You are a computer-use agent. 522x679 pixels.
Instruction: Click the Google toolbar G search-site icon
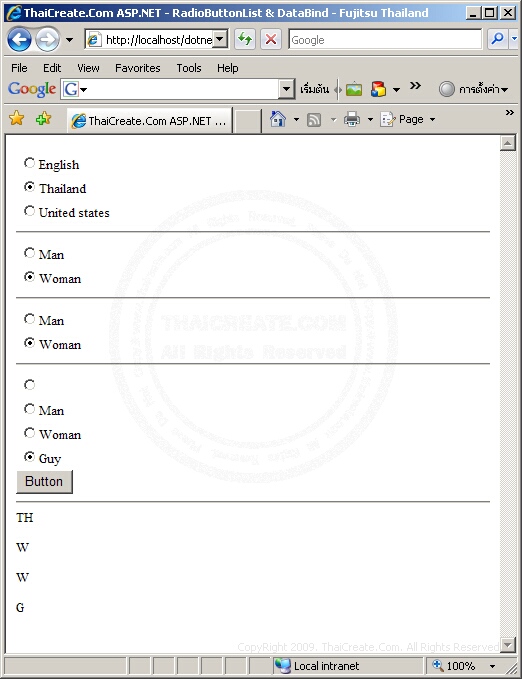click(71, 89)
